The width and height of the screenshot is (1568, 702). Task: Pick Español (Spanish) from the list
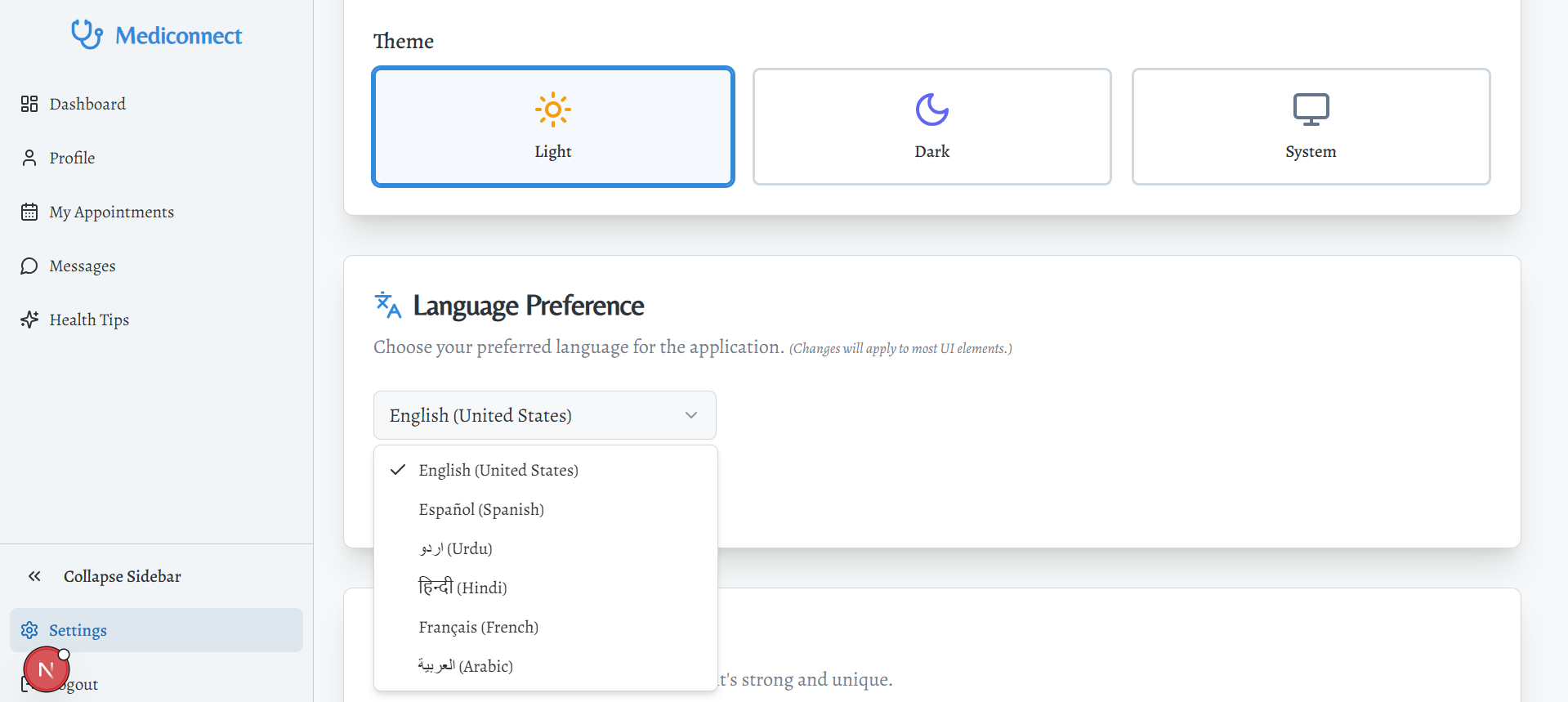[x=481, y=509]
